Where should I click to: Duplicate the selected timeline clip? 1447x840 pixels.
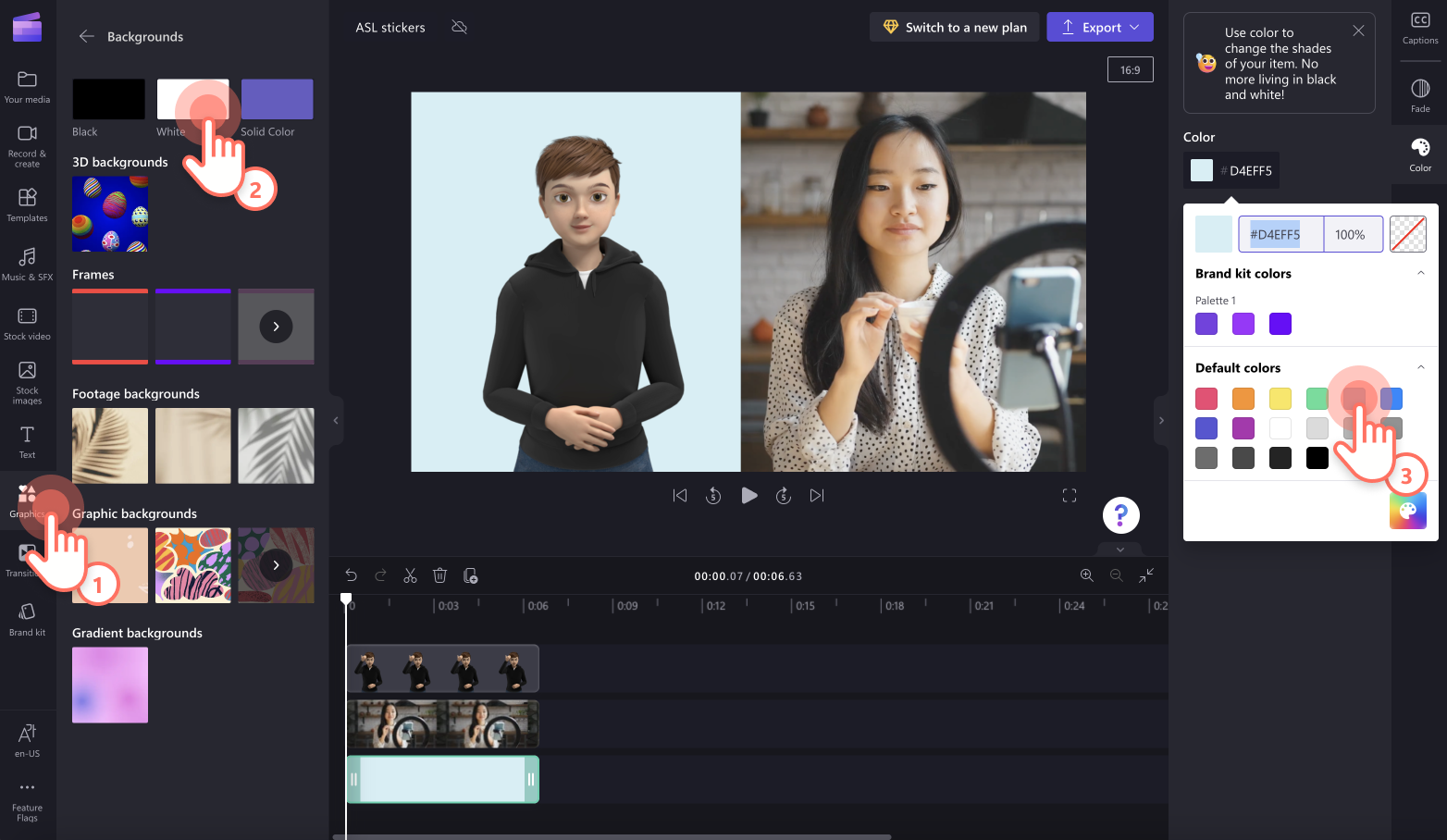click(470, 575)
